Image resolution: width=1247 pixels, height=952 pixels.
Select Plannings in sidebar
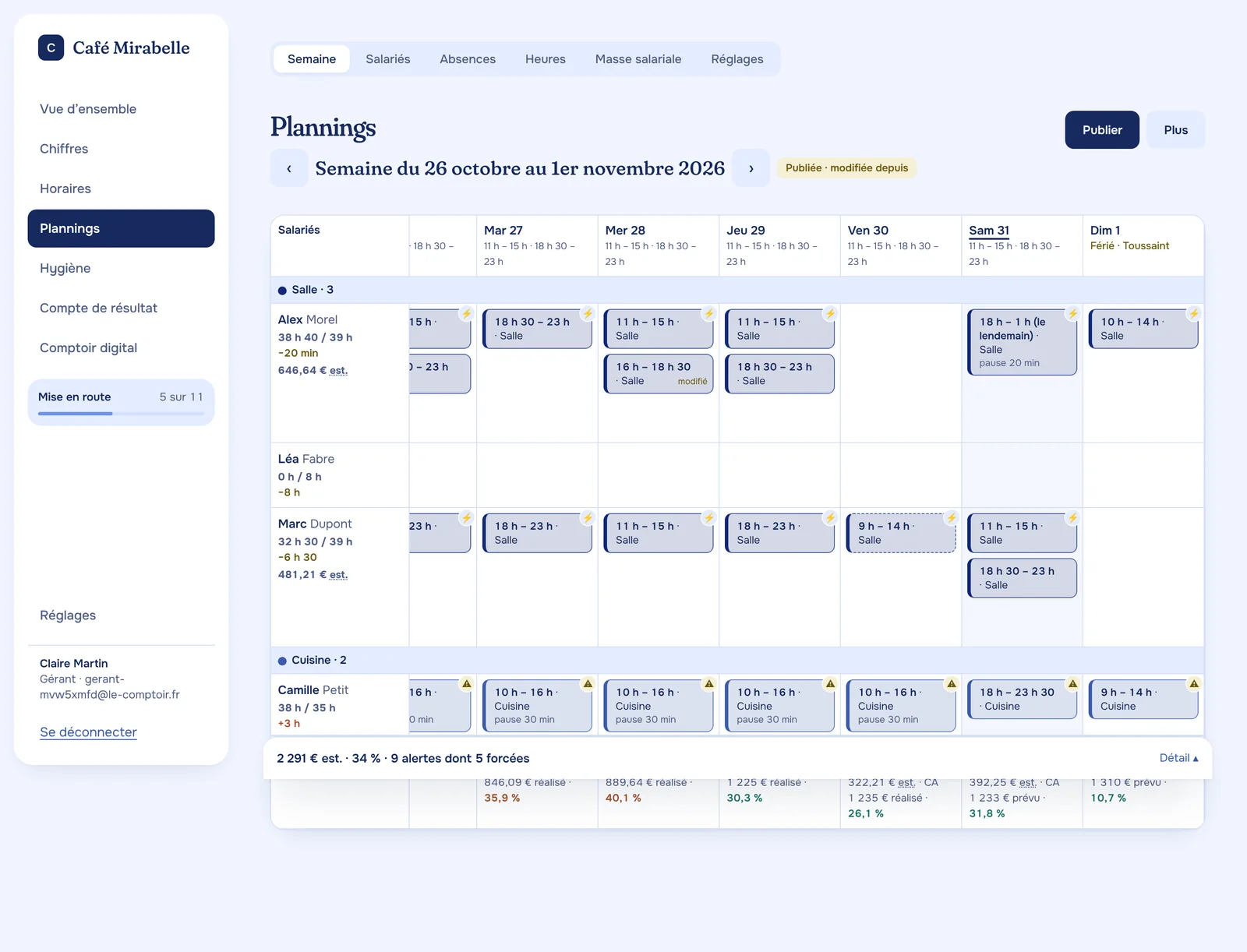coord(121,228)
